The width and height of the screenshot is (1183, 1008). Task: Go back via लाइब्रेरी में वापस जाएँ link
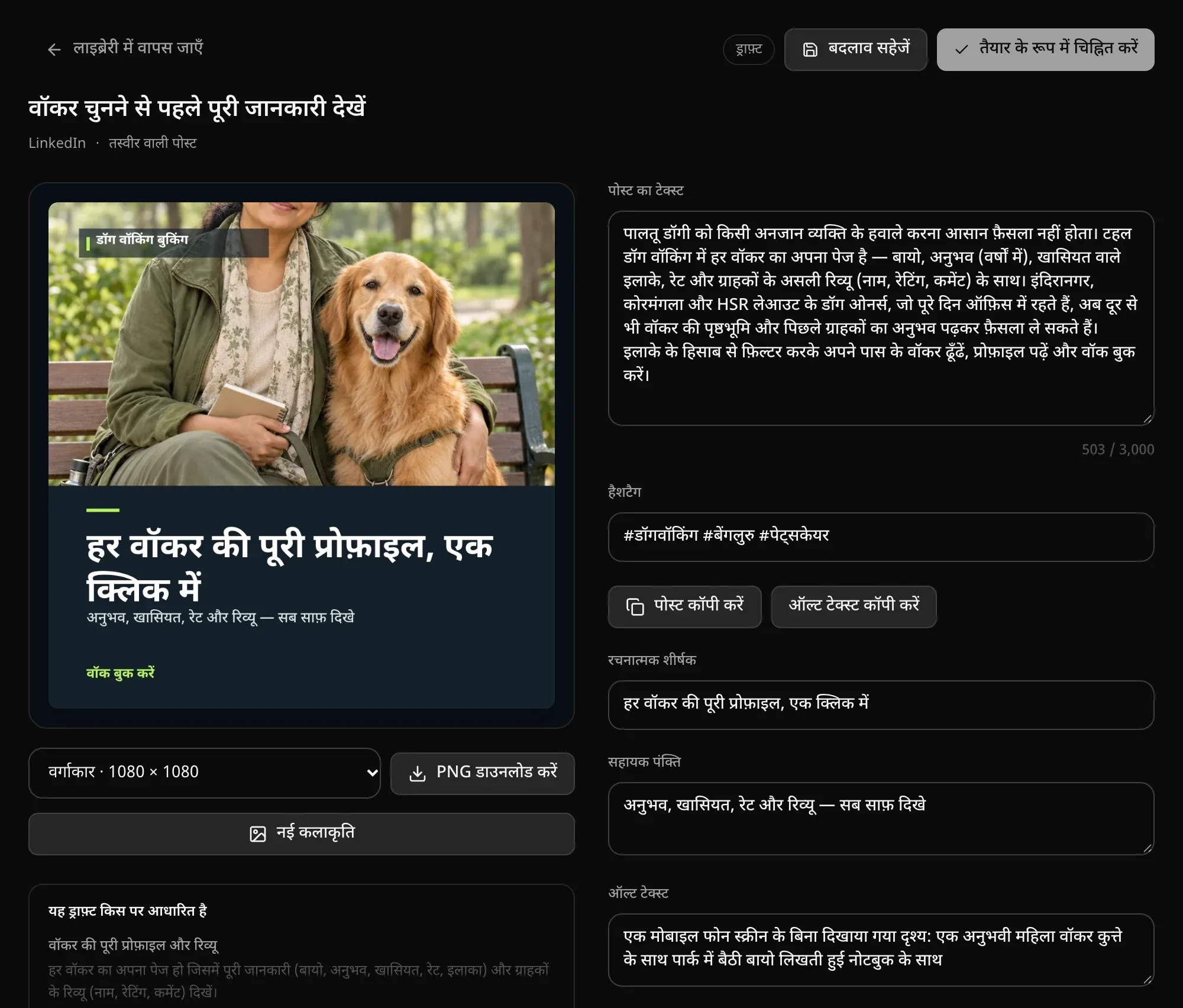point(125,49)
